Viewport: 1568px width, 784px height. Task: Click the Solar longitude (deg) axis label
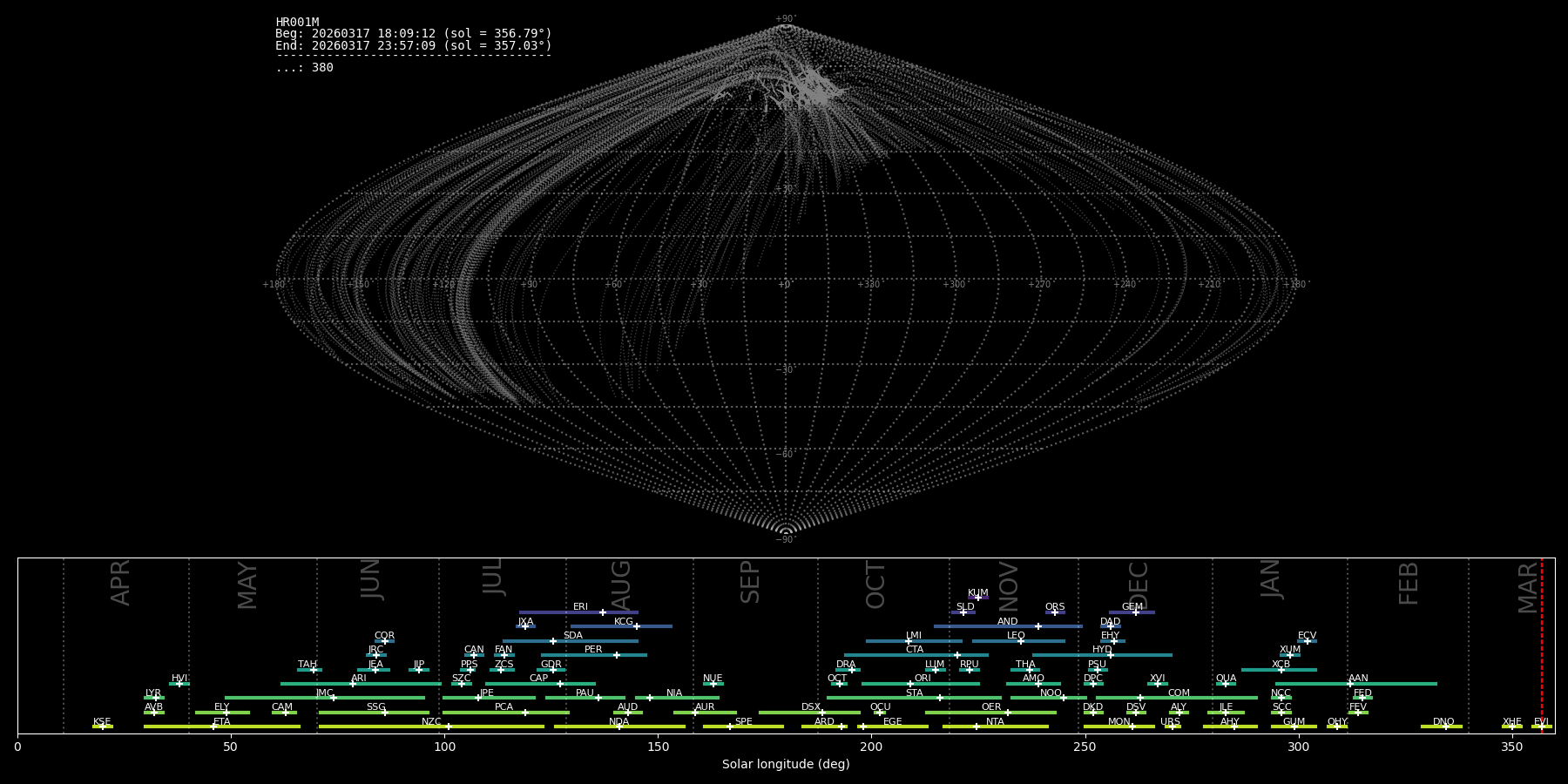786,764
